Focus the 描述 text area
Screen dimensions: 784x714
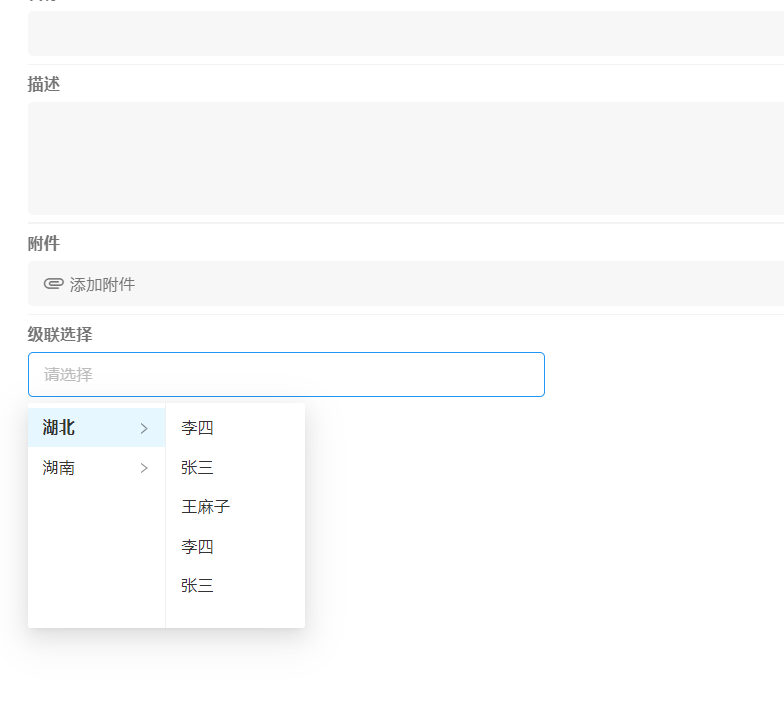pos(400,158)
